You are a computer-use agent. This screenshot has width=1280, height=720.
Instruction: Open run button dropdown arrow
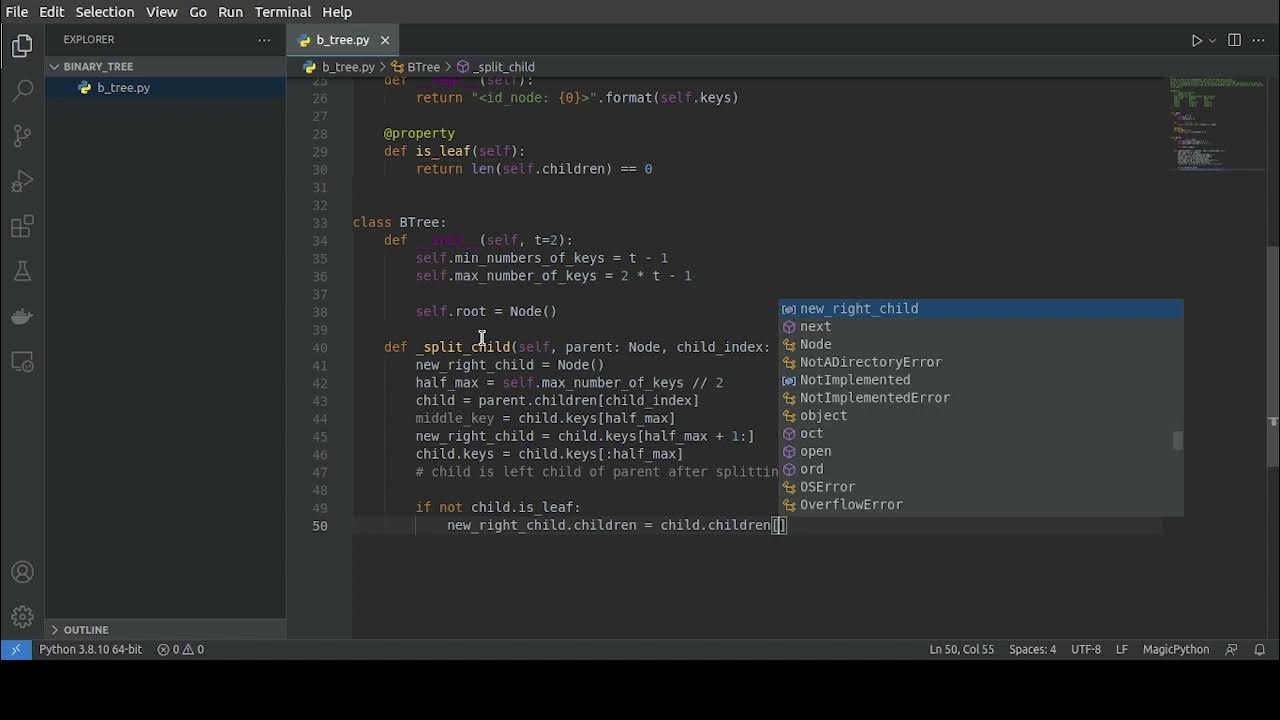click(x=1212, y=40)
